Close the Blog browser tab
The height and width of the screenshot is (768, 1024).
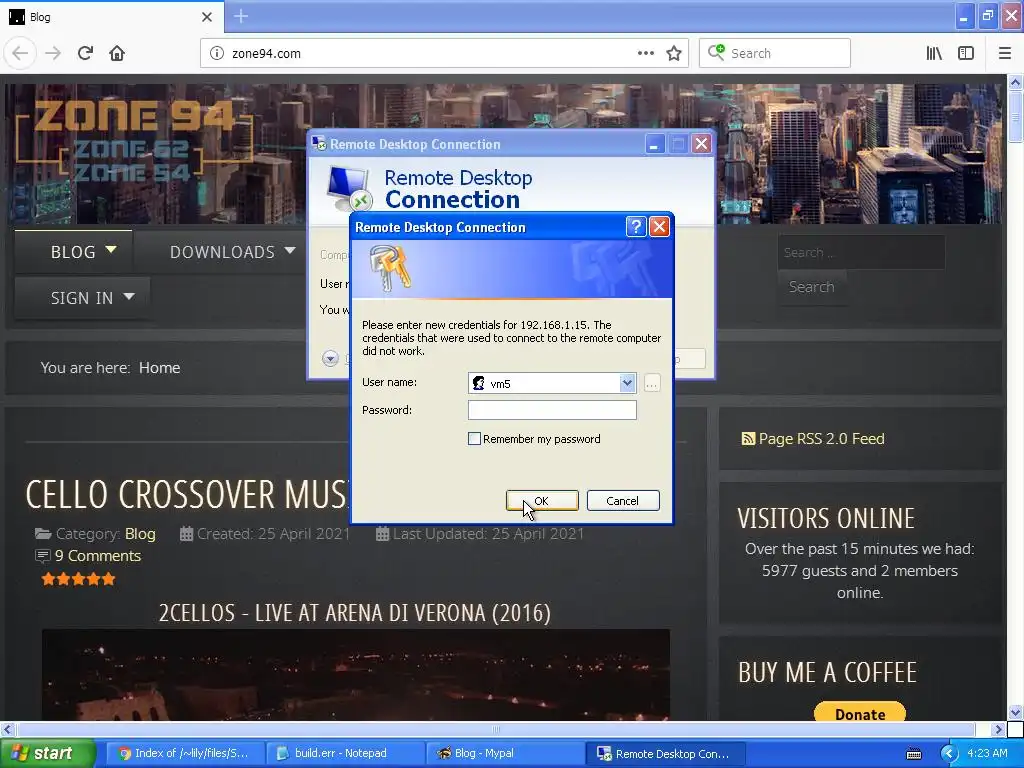(206, 17)
